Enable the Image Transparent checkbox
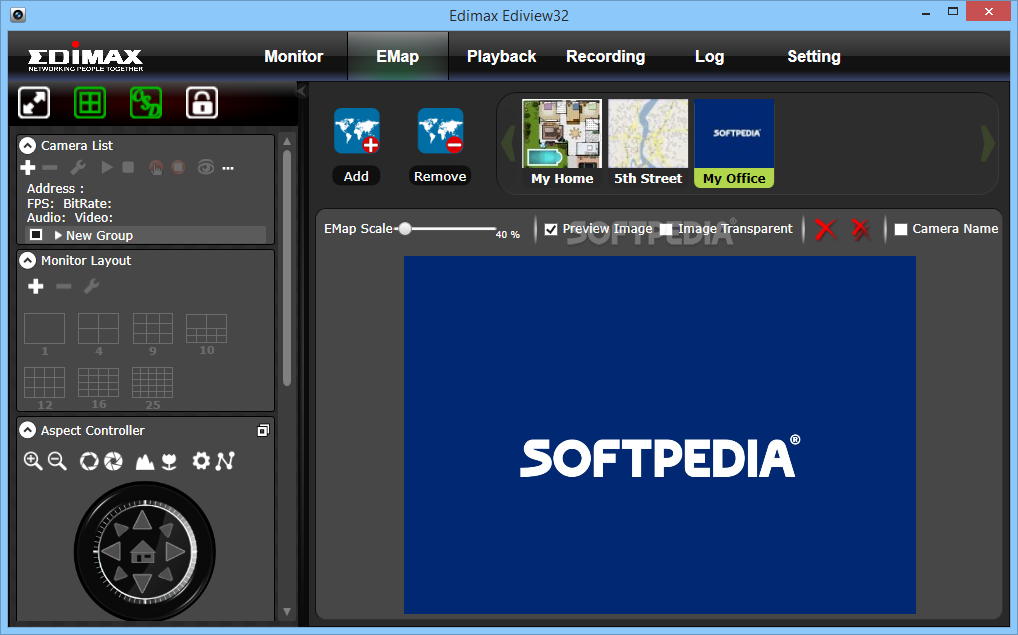This screenshot has height=635, width=1018. click(x=666, y=229)
